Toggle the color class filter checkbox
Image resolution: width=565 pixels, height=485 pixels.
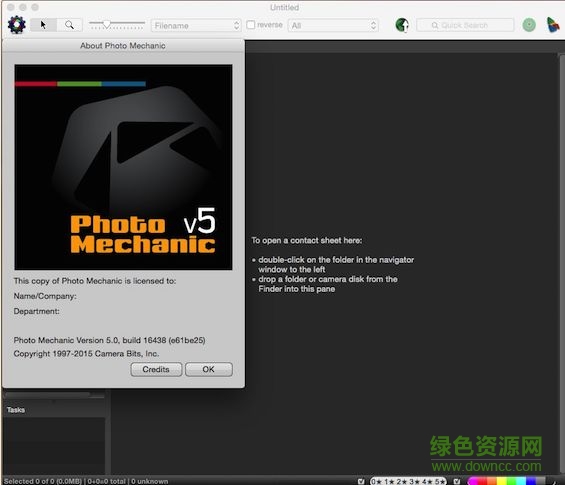457,481
